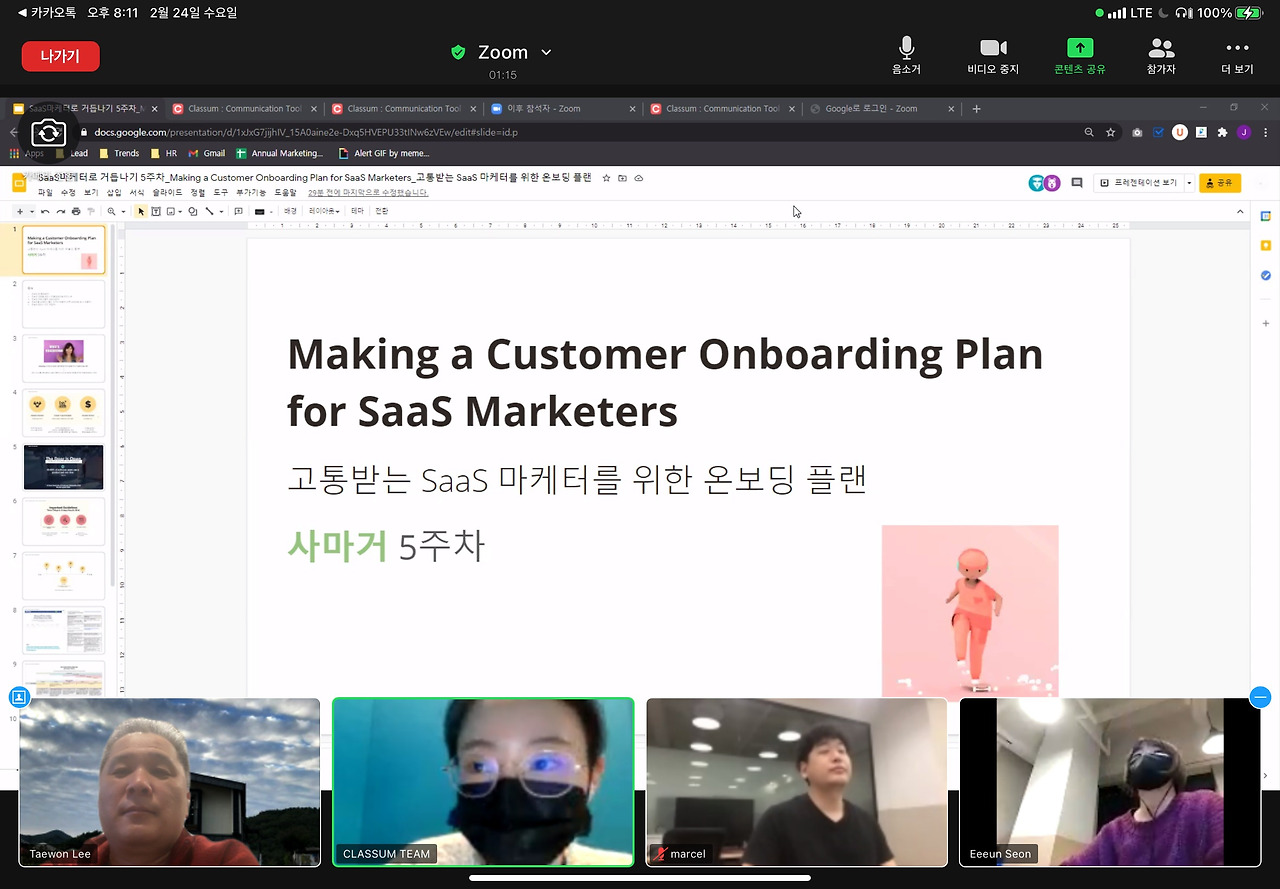Click the redo arrow in toolbar
1280x889 pixels.
click(x=61, y=211)
